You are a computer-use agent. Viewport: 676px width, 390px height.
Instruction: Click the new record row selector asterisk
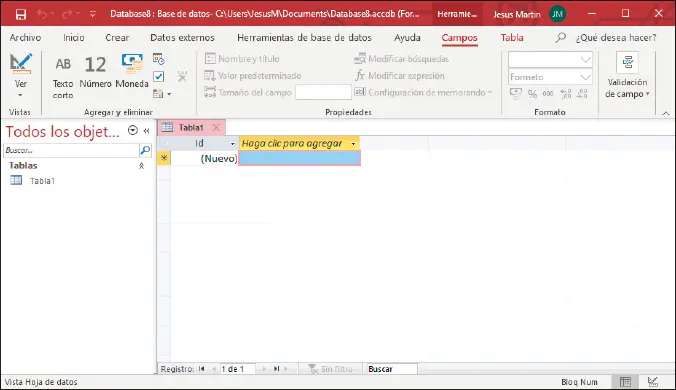click(164, 158)
